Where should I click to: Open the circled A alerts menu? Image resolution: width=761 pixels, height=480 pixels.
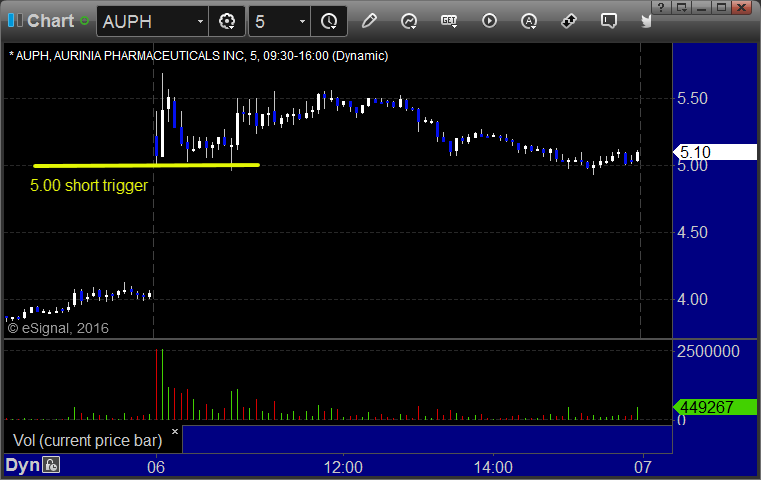529,21
